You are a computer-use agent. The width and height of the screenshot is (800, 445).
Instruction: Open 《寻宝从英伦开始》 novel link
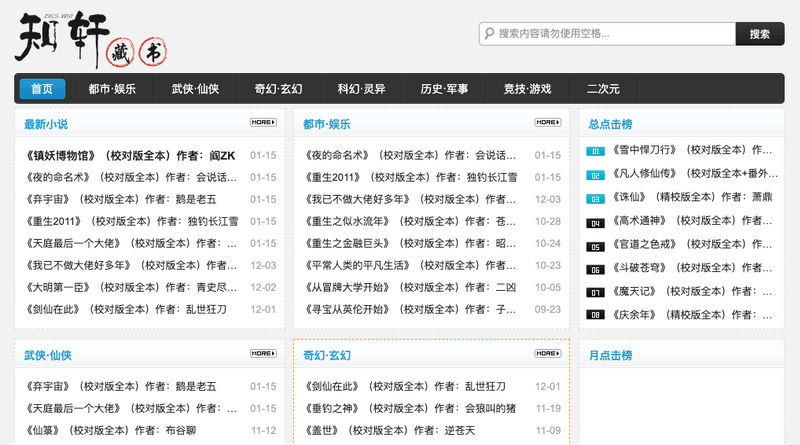click(x=410, y=309)
